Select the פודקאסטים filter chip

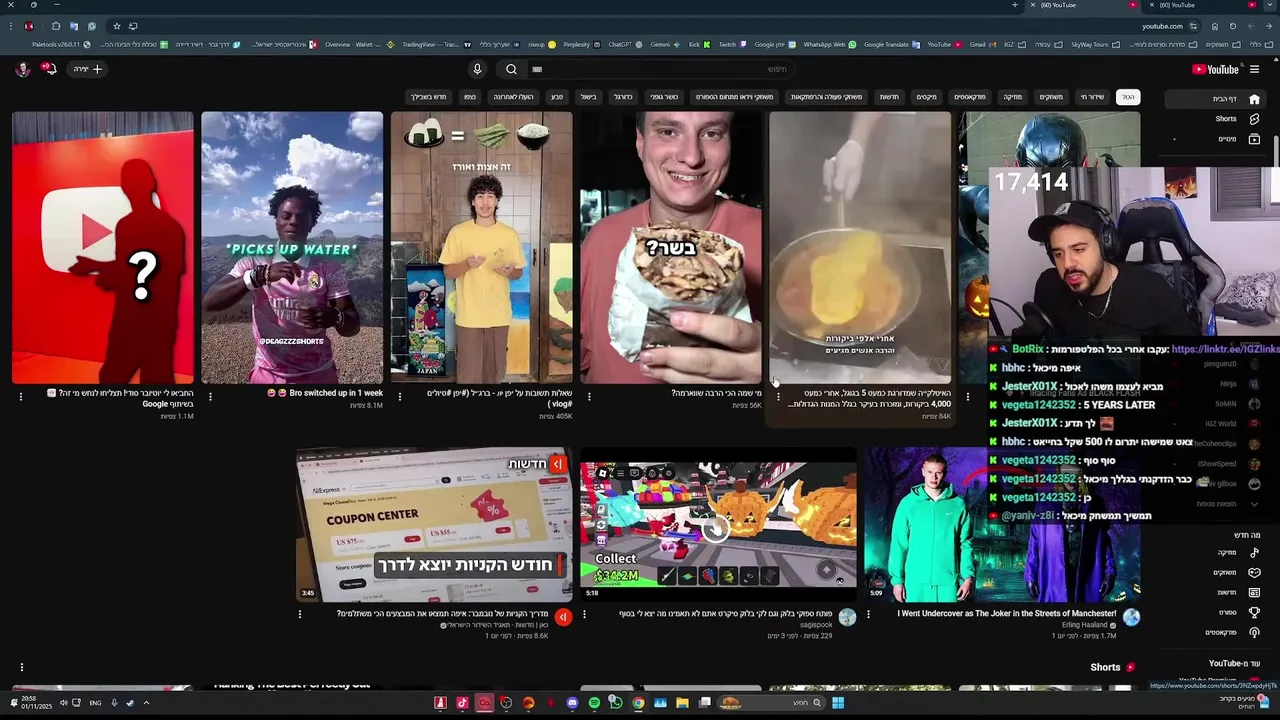[969, 97]
